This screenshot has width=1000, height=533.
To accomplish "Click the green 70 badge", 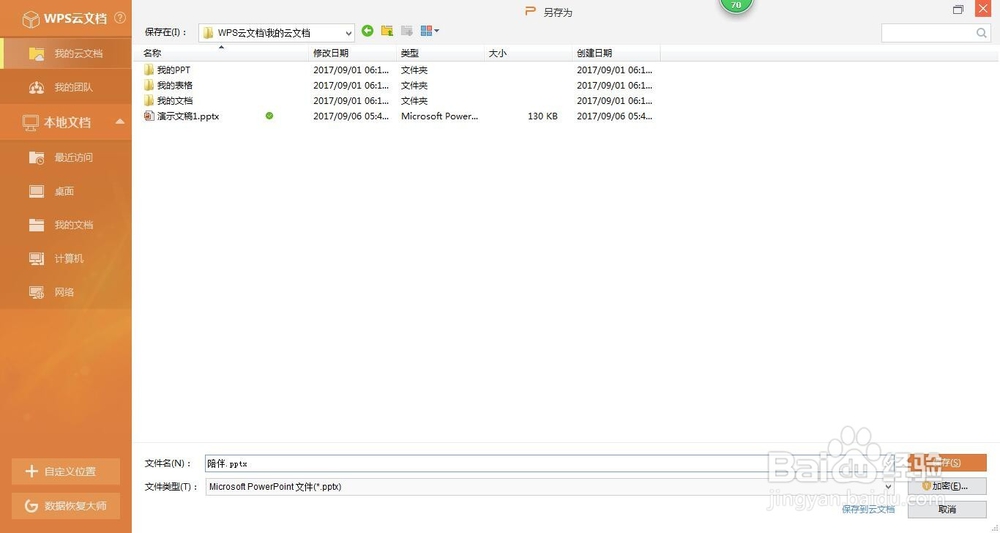I will point(736,6).
